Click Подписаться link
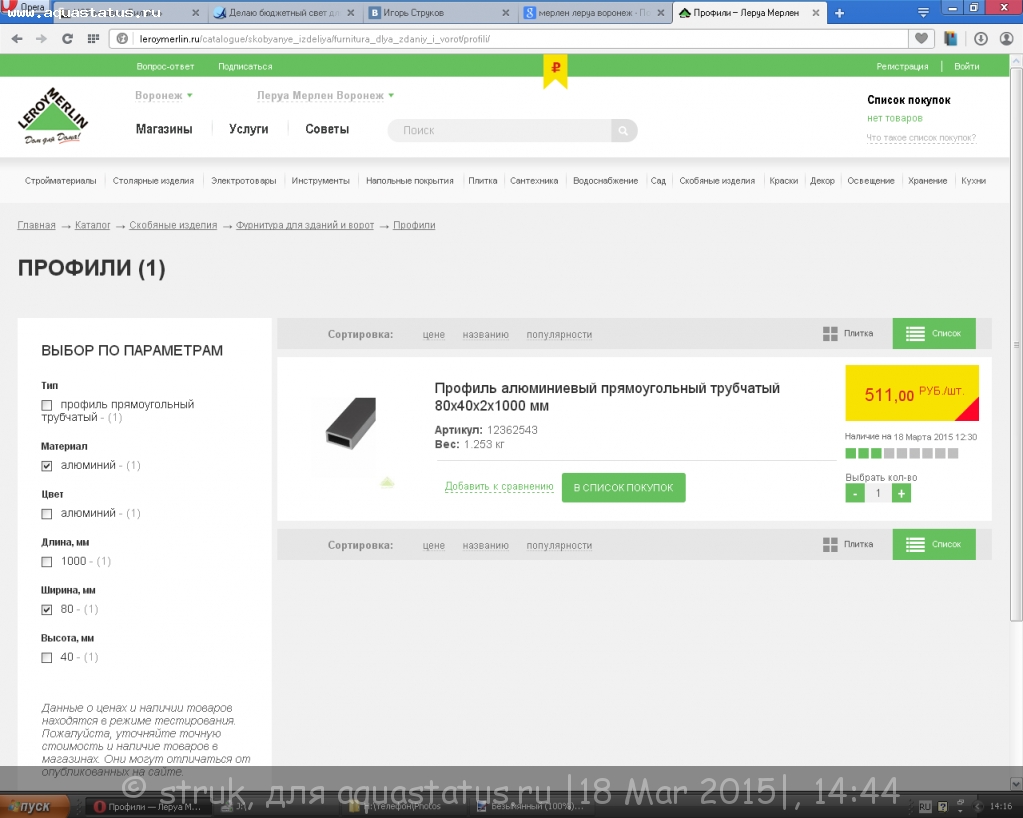The height and width of the screenshot is (818, 1023). pos(245,67)
